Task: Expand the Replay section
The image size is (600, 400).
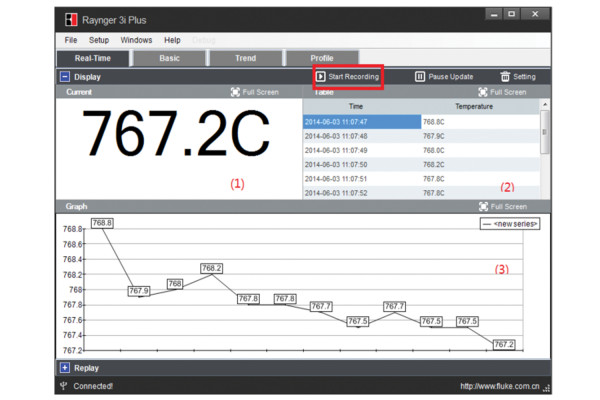Action: pos(64,368)
